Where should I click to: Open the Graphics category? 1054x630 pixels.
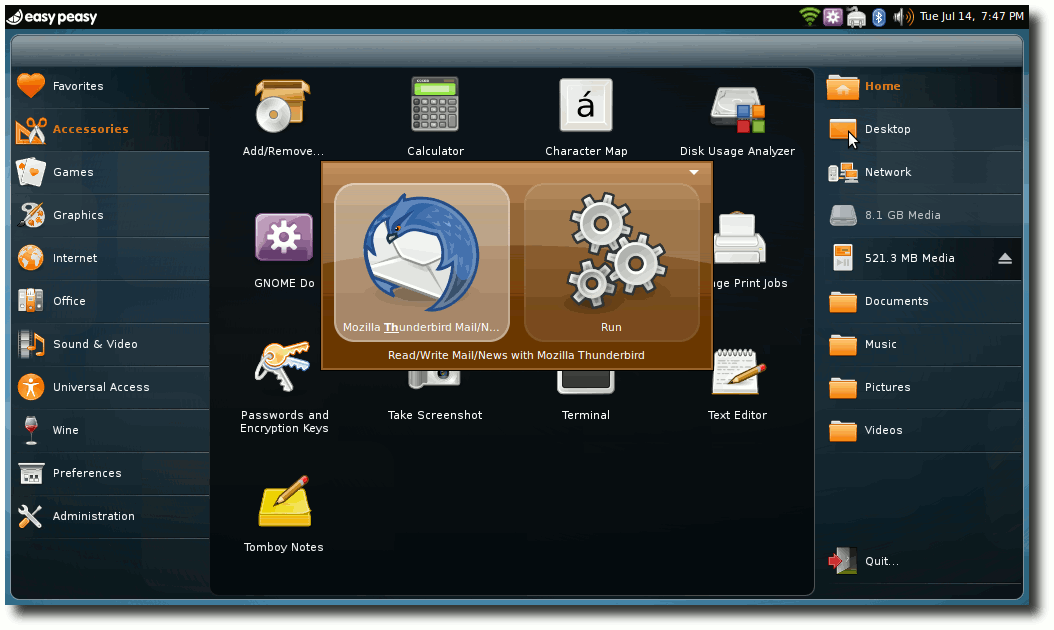coord(111,215)
